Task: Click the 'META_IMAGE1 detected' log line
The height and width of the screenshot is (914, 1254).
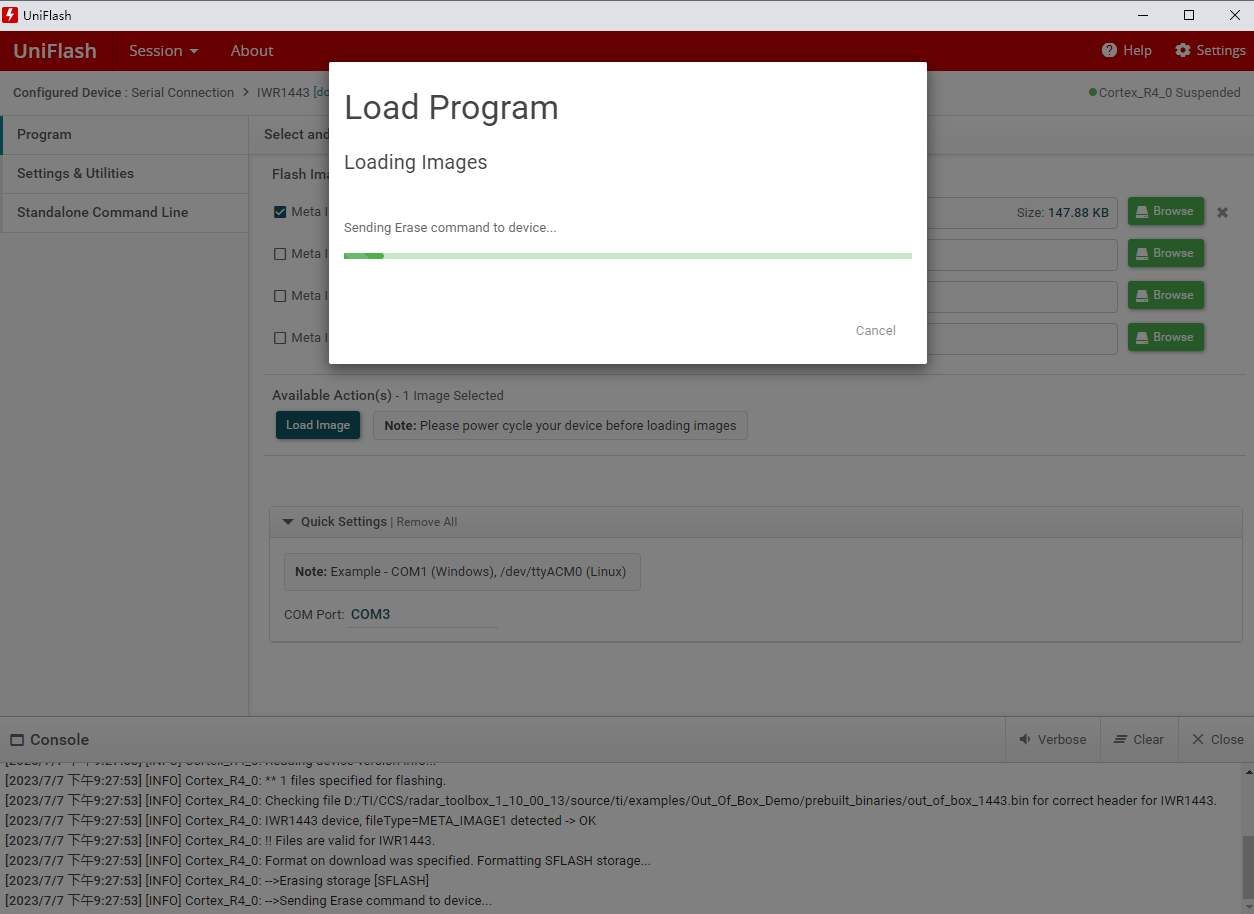Action: pos(301,821)
